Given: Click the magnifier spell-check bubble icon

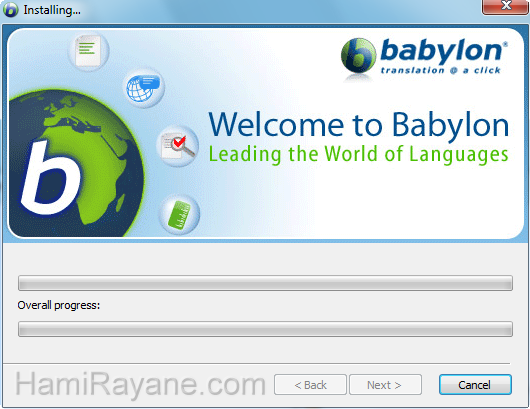Looking at the screenshot, I should tap(178, 146).
